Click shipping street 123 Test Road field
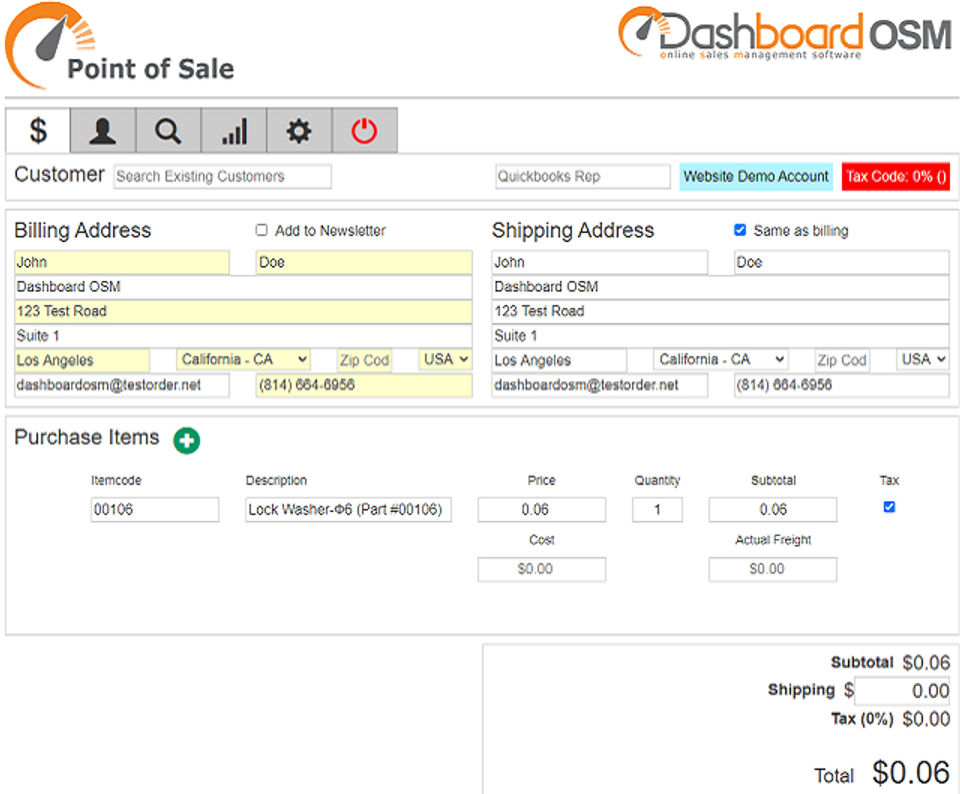The height and width of the screenshot is (794, 960). (x=721, y=311)
